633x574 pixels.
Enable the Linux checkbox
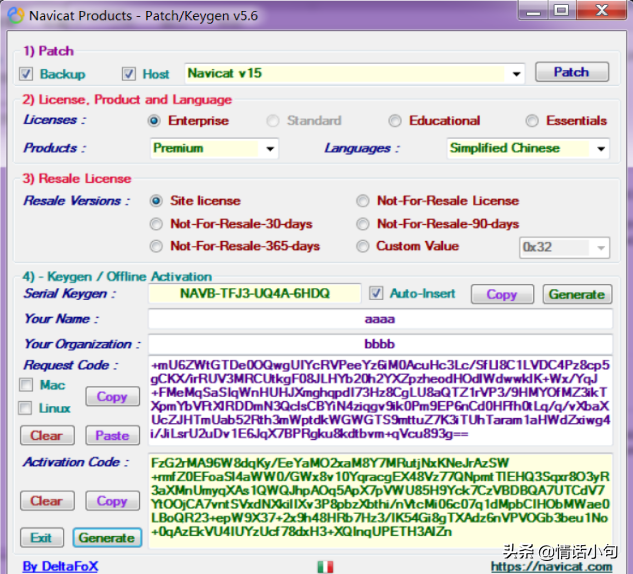point(26,408)
